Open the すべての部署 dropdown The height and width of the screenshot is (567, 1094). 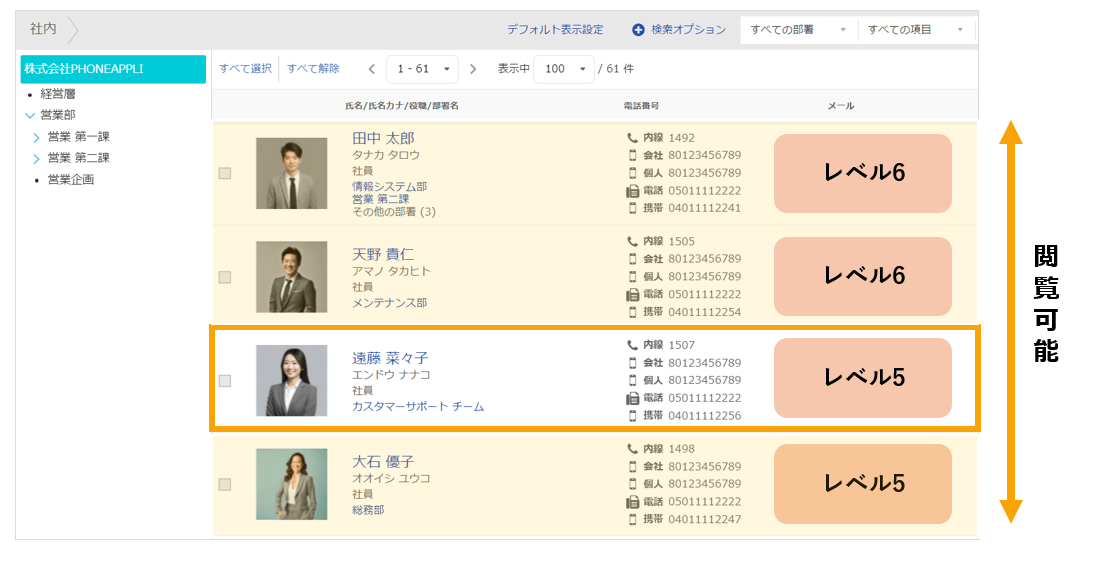(x=798, y=30)
